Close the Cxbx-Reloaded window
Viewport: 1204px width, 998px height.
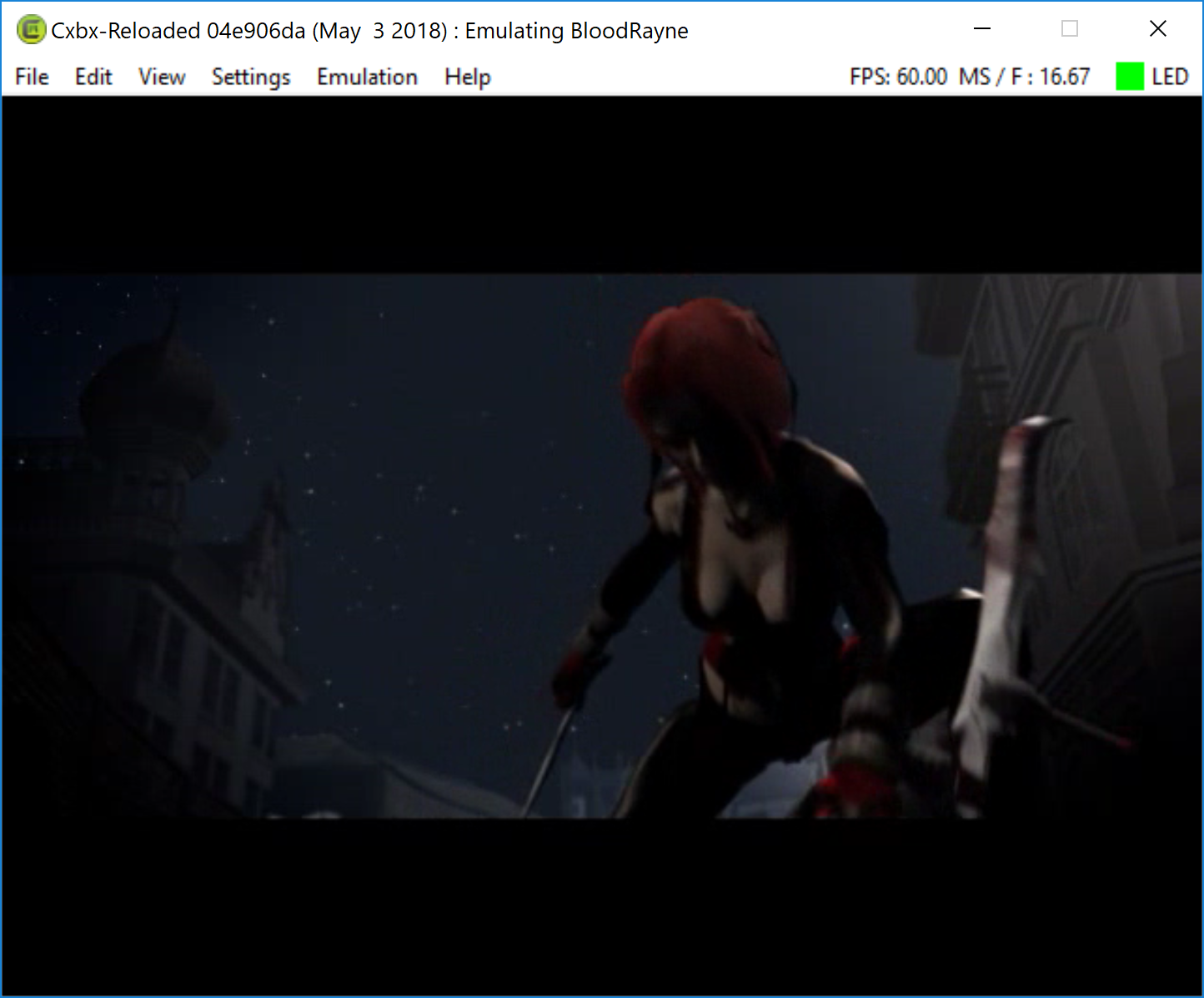click(x=1157, y=29)
